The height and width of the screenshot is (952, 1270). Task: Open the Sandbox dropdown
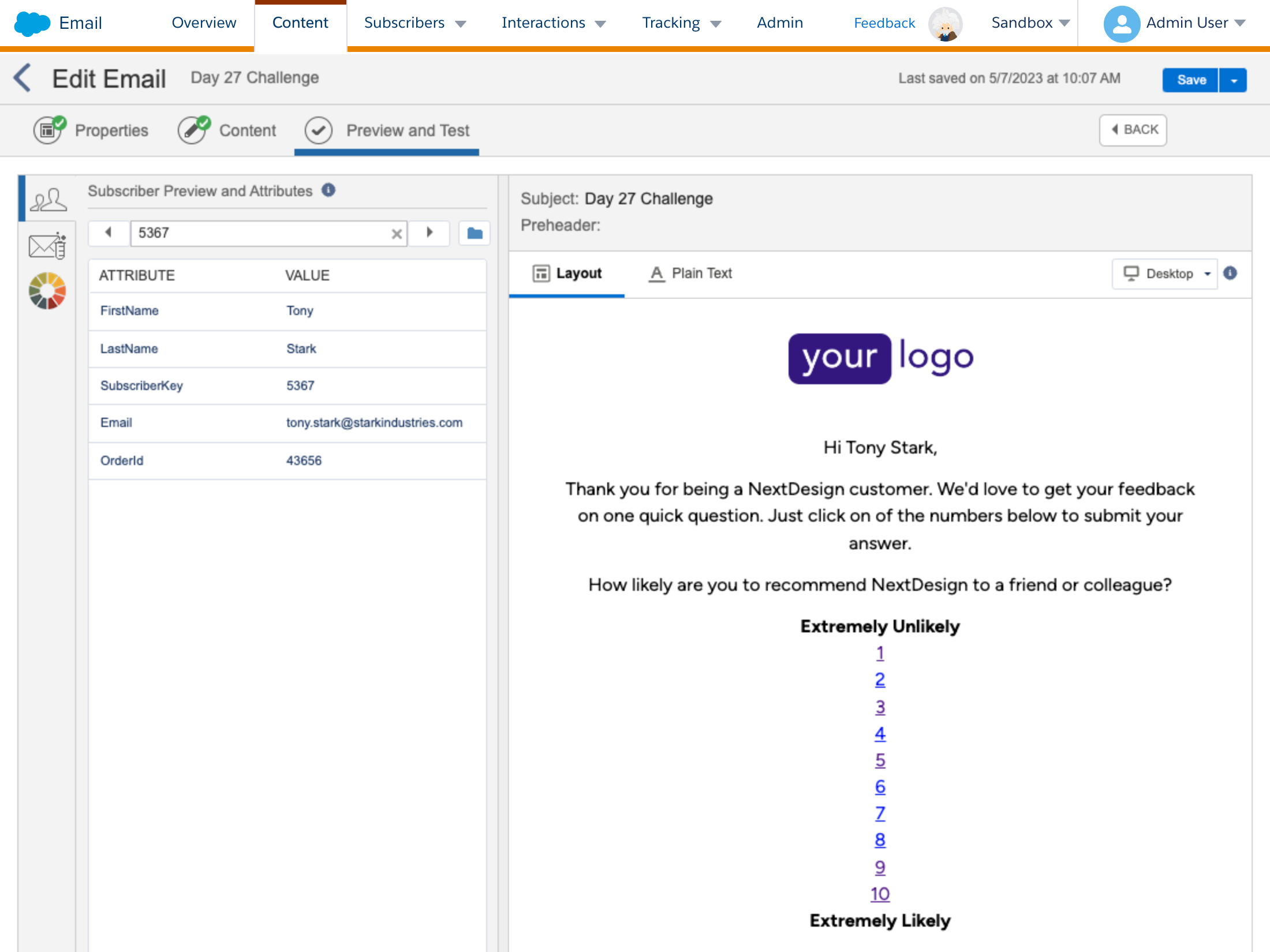[1030, 23]
